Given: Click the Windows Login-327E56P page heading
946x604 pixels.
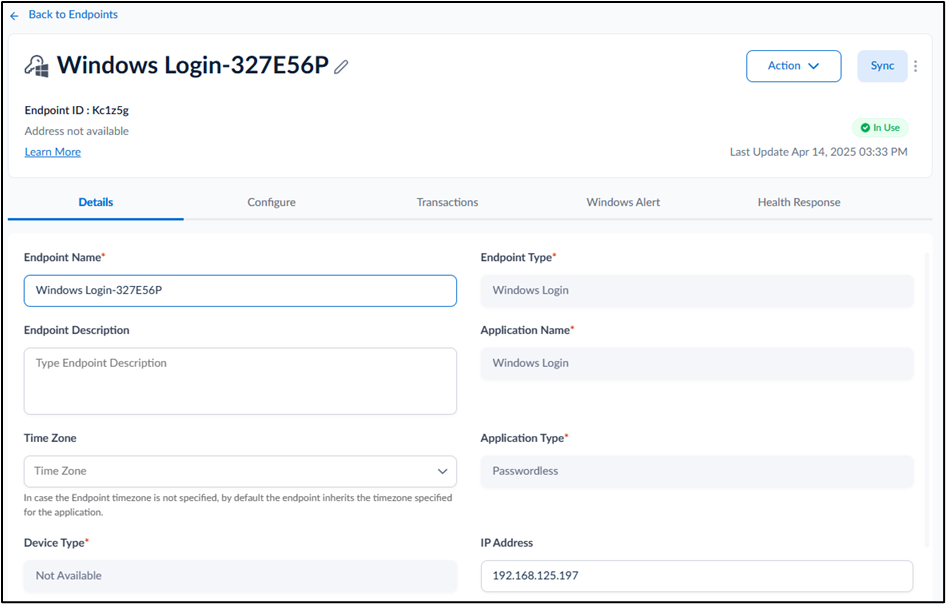Looking at the screenshot, I should [192, 66].
